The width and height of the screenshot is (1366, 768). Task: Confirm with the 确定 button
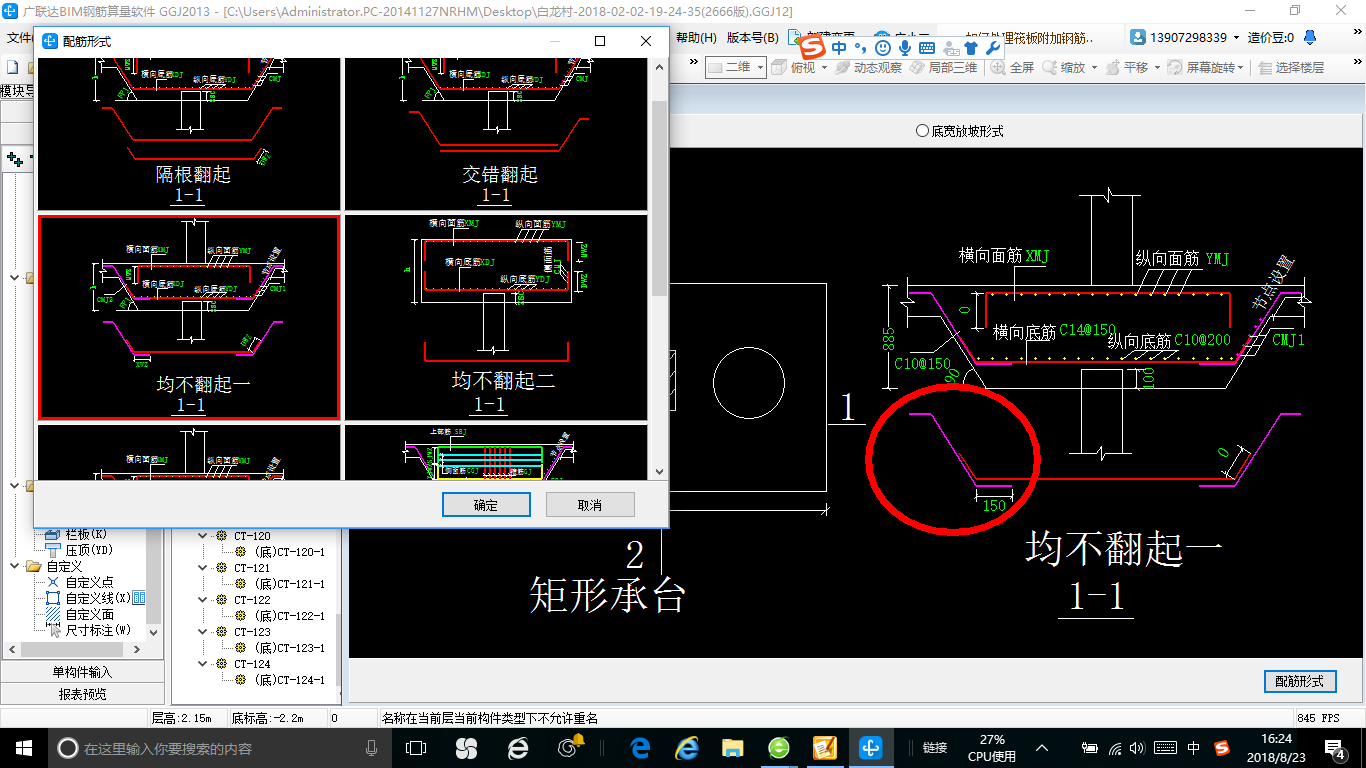486,505
